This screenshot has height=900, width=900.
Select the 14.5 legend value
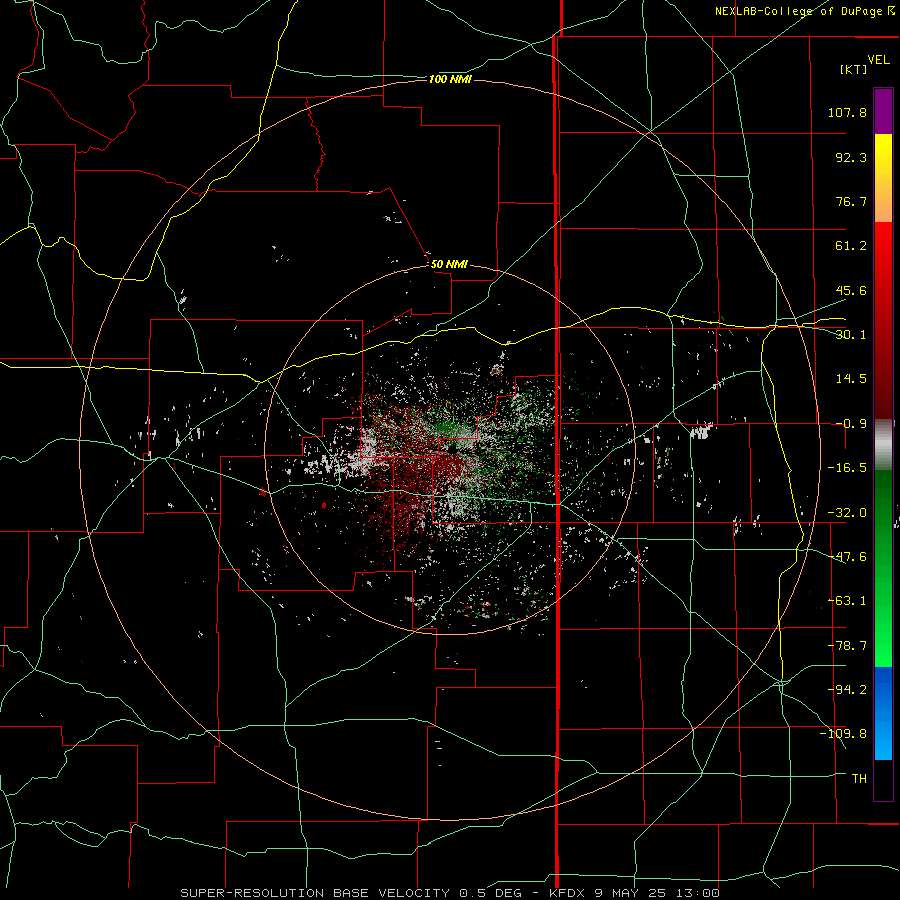click(x=851, y=379)
